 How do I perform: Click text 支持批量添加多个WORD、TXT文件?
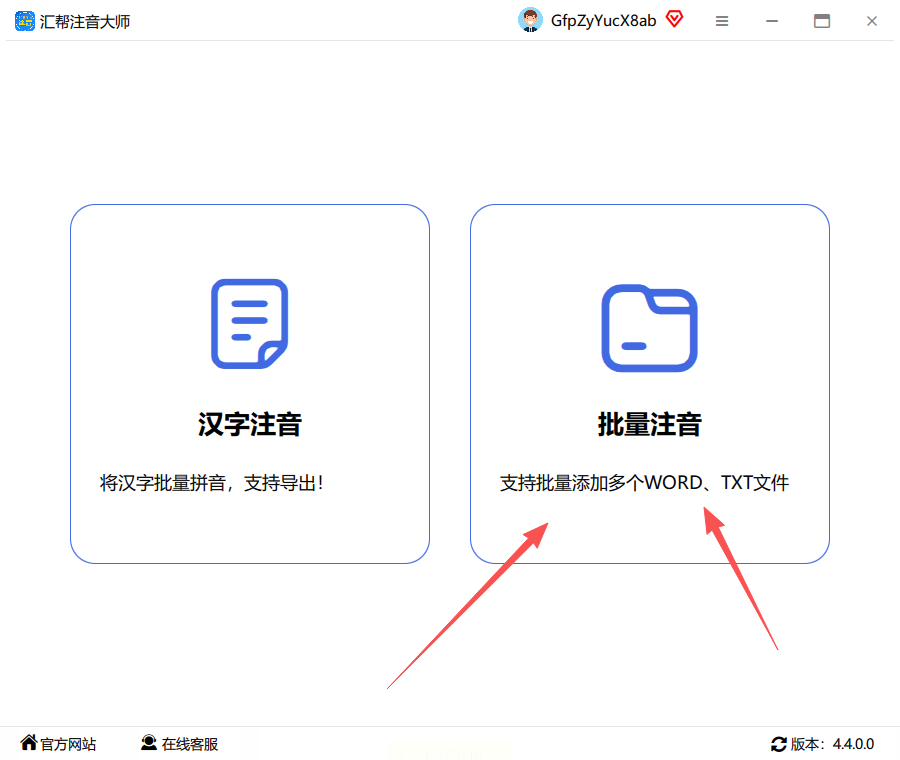[644, 483]
